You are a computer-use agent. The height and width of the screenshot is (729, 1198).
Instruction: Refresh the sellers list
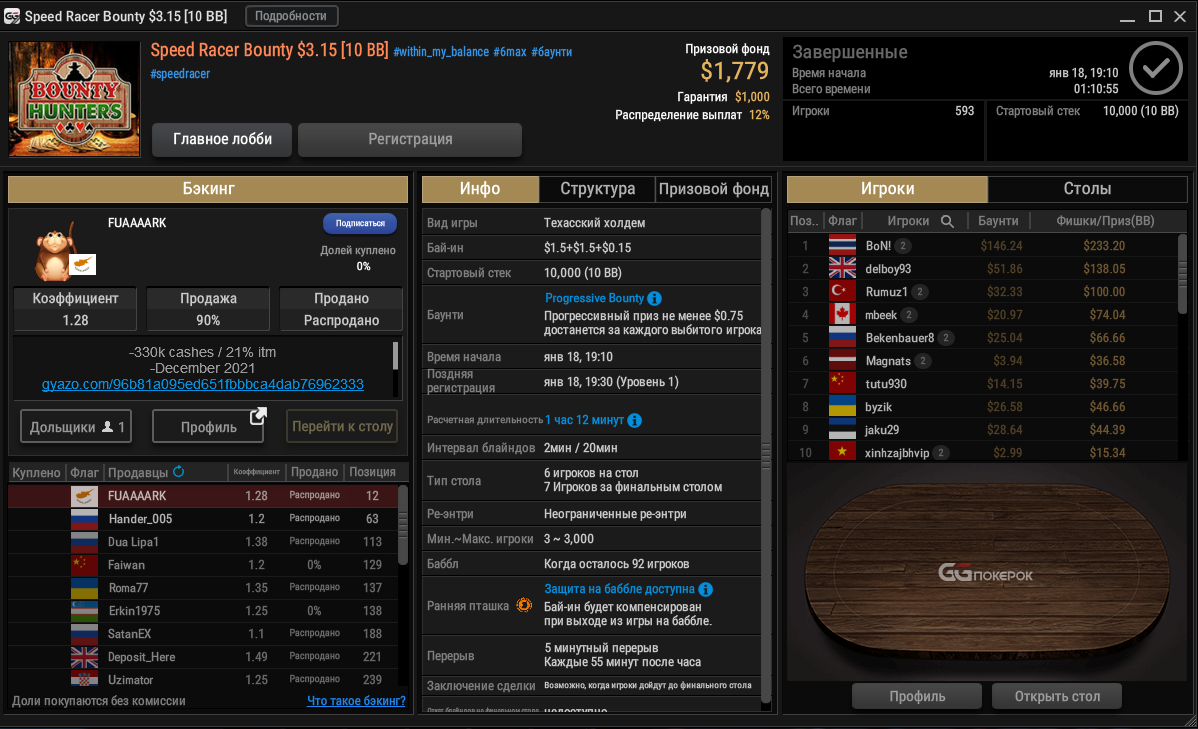click(179, 471)
